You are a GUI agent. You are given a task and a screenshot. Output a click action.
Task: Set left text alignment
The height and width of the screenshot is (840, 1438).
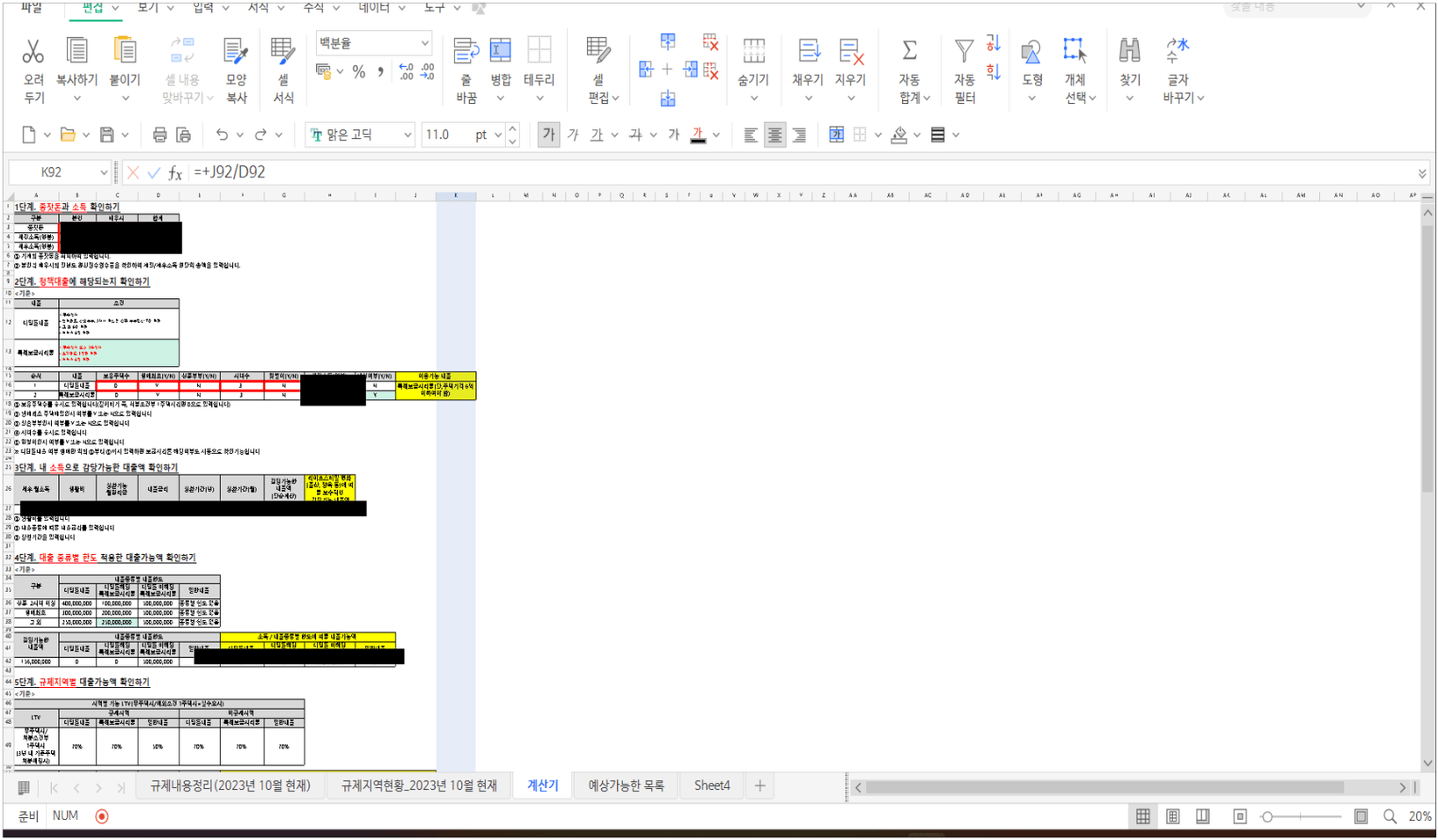click(x=750, y=135)
